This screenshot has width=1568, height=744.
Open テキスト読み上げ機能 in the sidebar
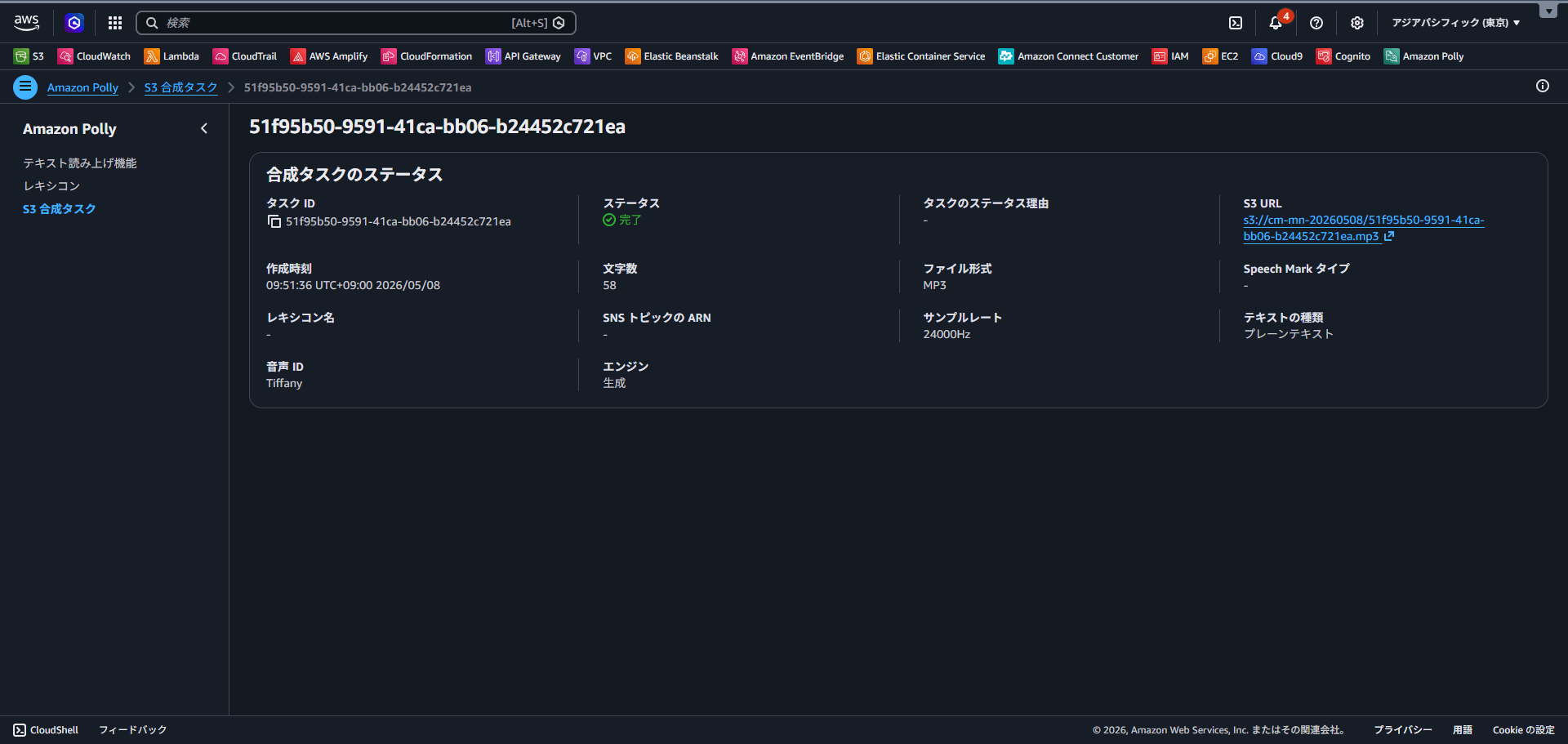pyautogui.click(x=80, y=163)
